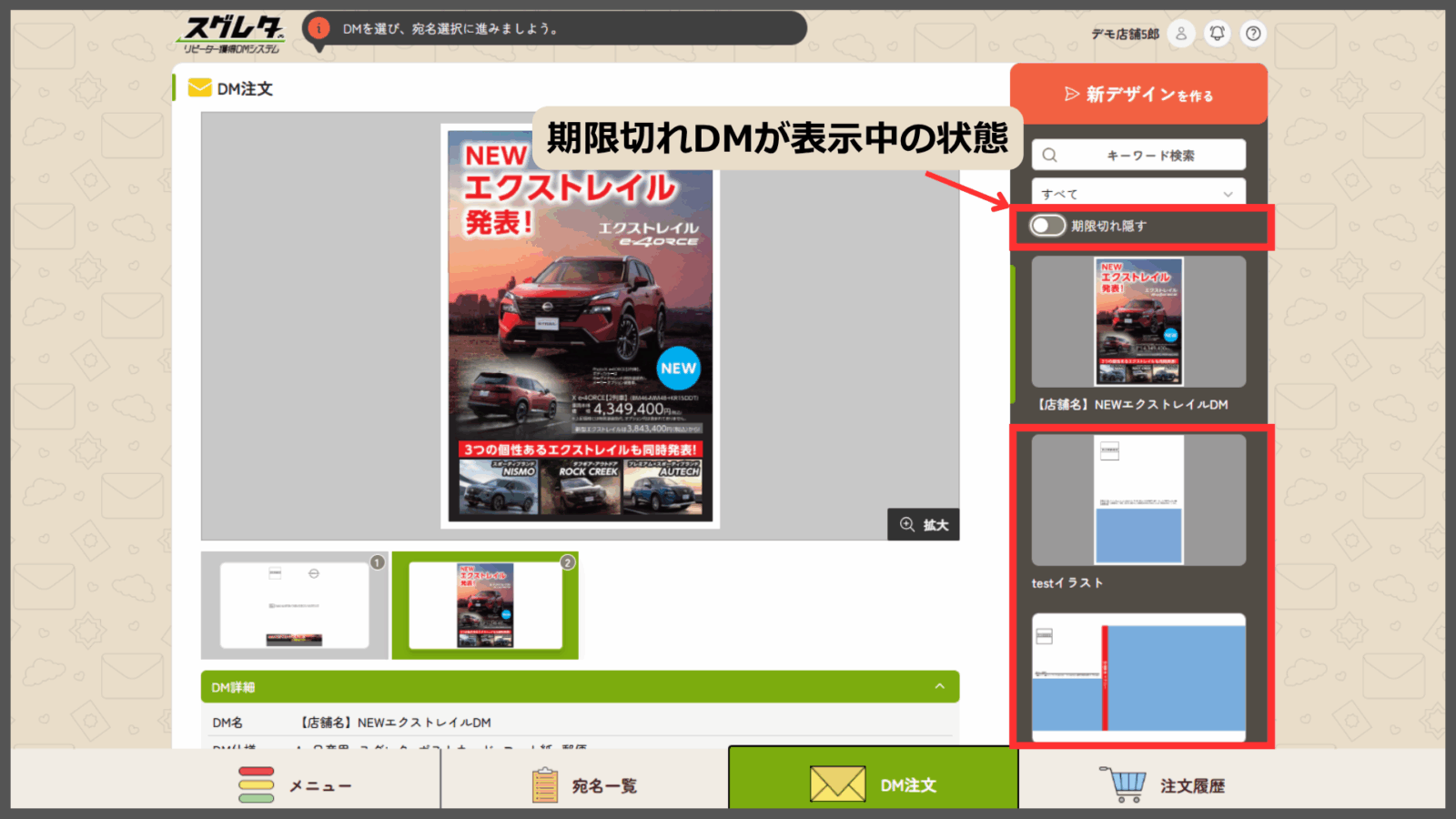Viewport: 1456px width, 819px height.
Task: Select page 2 thumbnail preview
Action: click(485, 605)
